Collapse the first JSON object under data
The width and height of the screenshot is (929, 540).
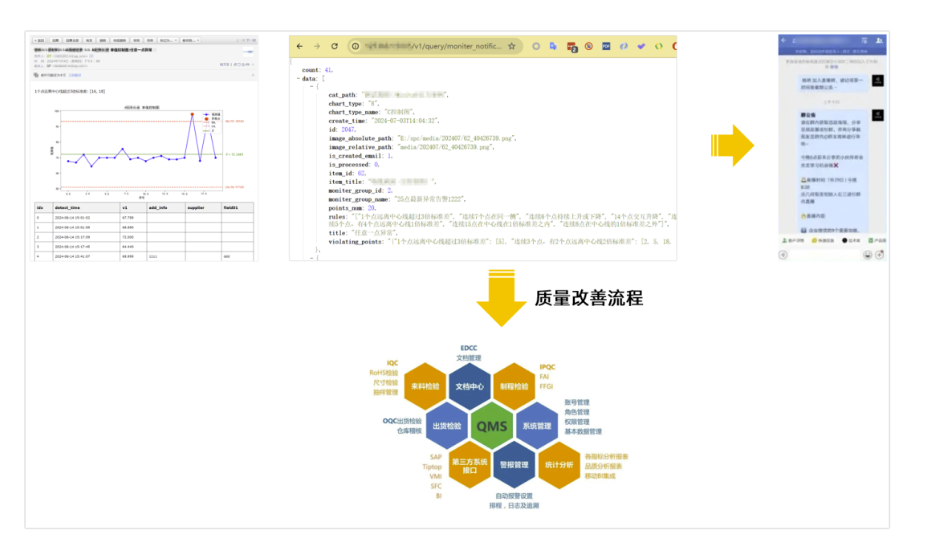[310, 85]
